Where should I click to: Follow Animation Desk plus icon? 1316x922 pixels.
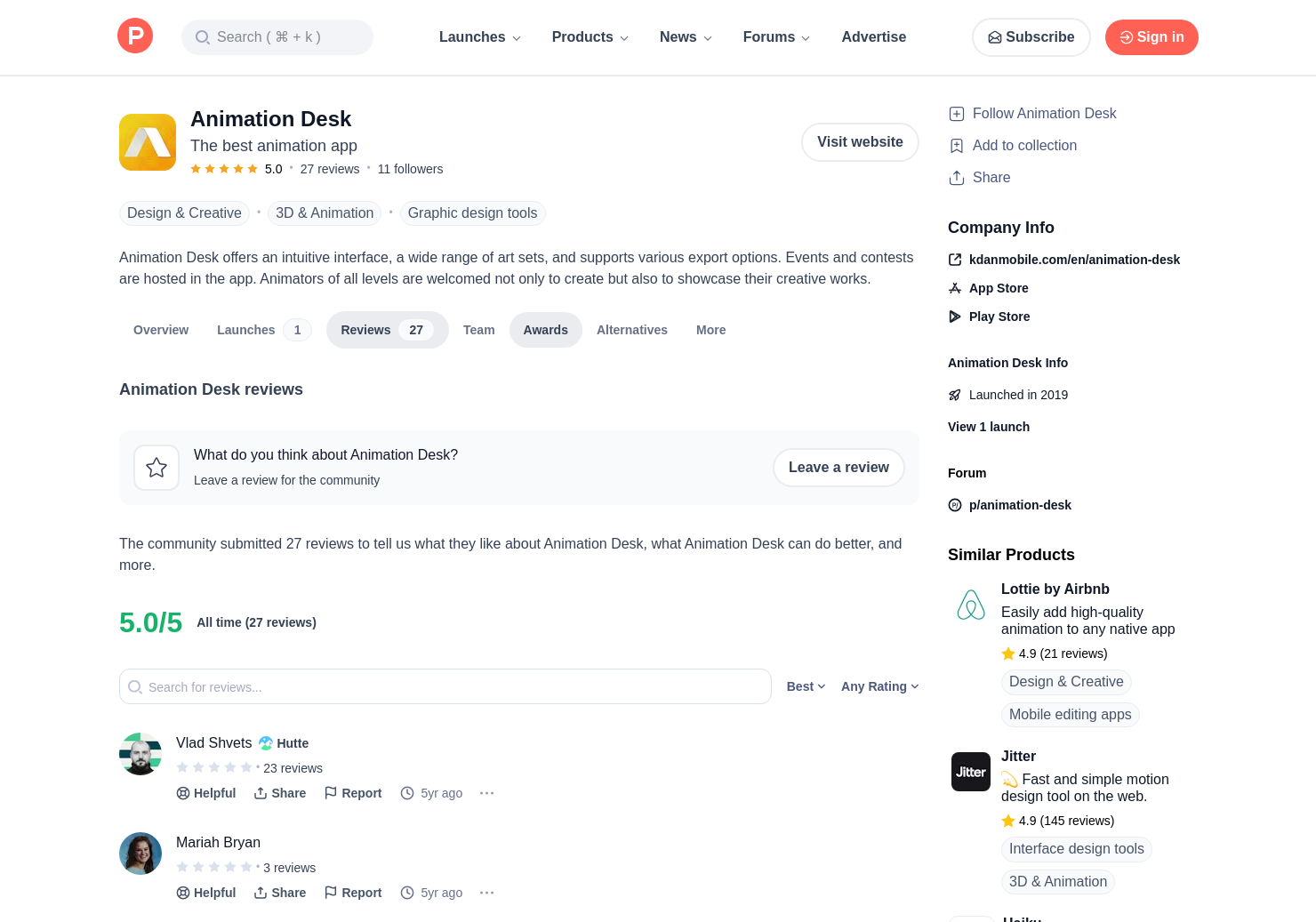pyautogui.click(x=957, y=114)
